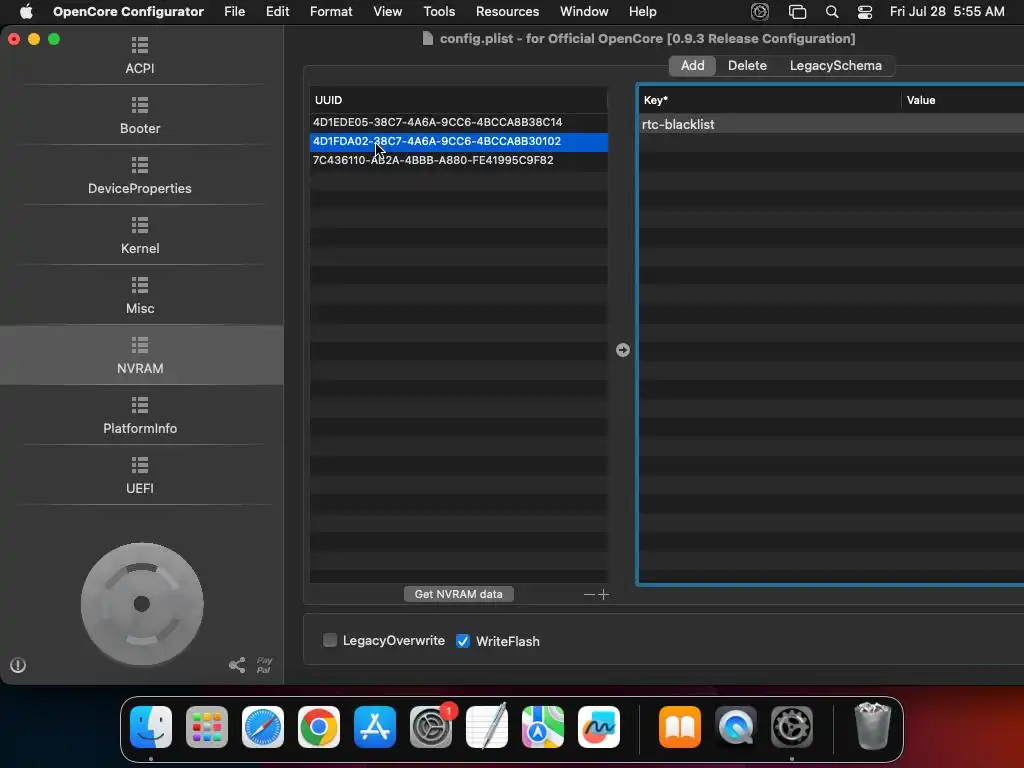Open the Booter section
1024x768 pixels.
point(140,116)
